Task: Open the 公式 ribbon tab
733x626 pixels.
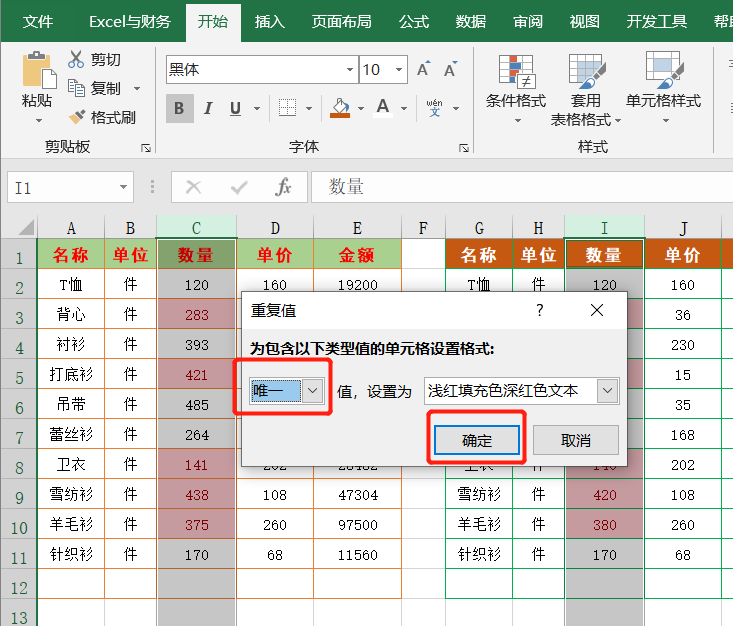Action: click(413, 21)
